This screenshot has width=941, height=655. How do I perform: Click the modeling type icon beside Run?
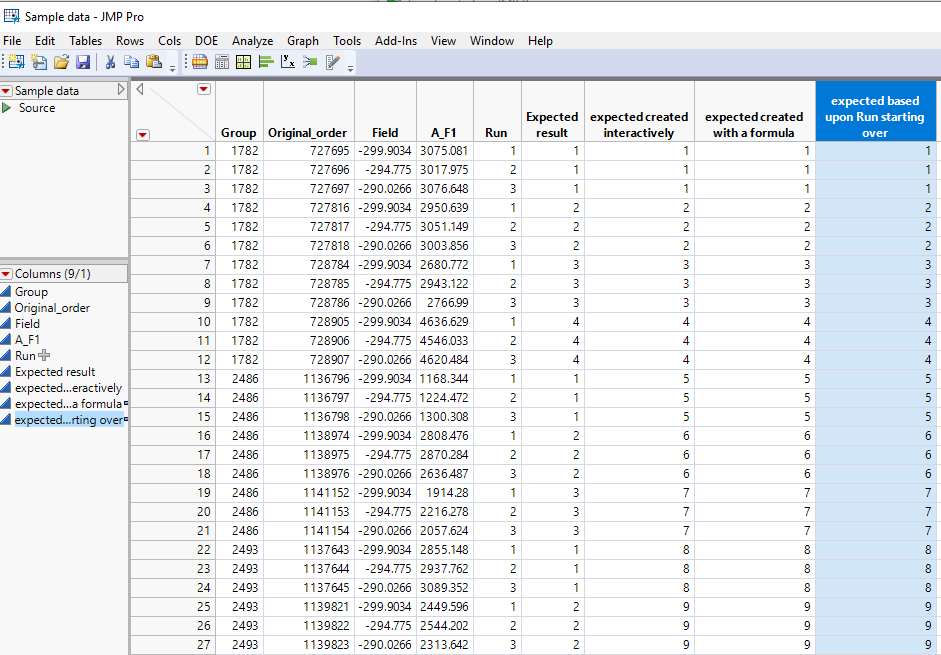[x=6, y=356]
